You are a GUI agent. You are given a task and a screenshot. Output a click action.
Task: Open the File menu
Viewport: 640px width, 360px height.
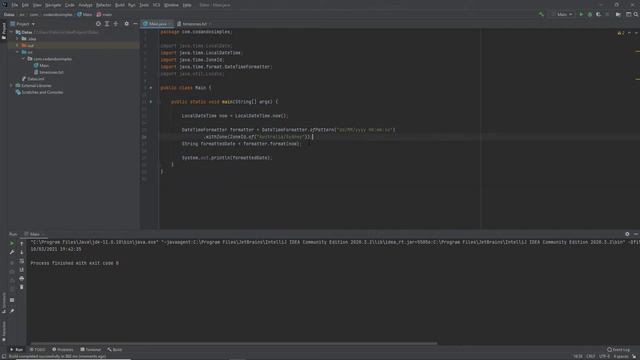(15, 5)
